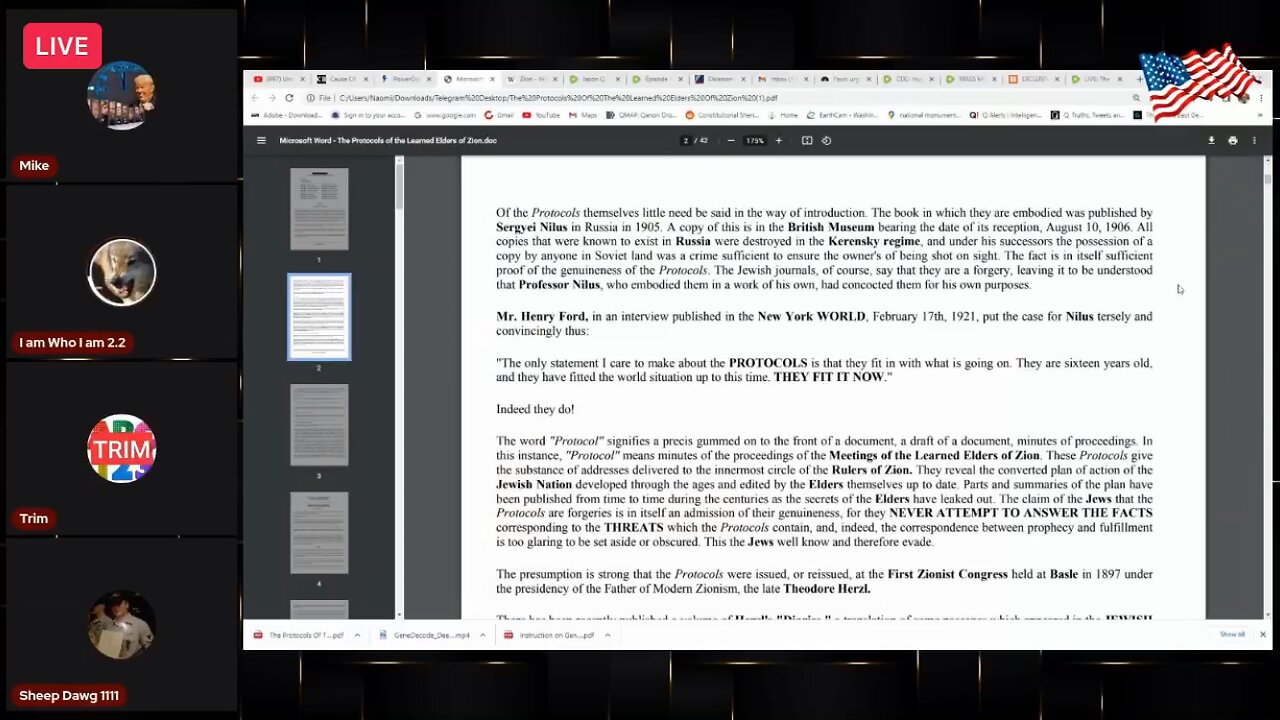Go forward in browser history
The image size is (1280, 720).
click(271, 98)
